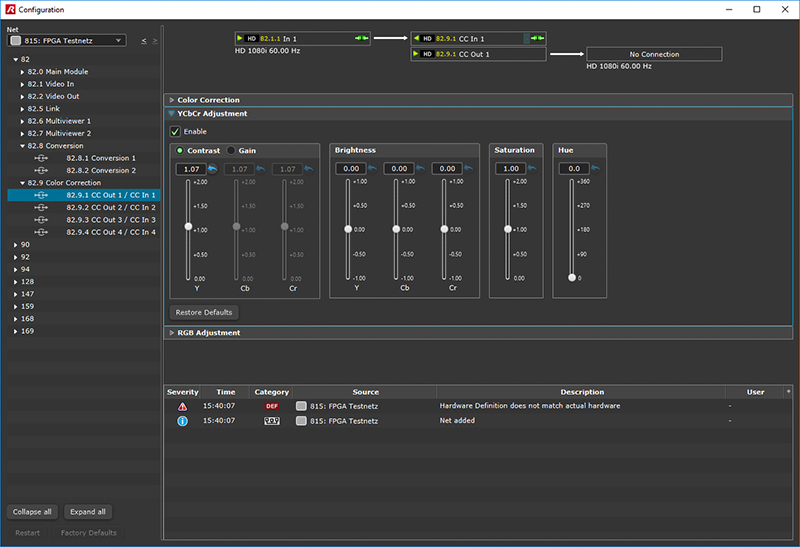Collapse the 82 tree node

coord(16,60)
